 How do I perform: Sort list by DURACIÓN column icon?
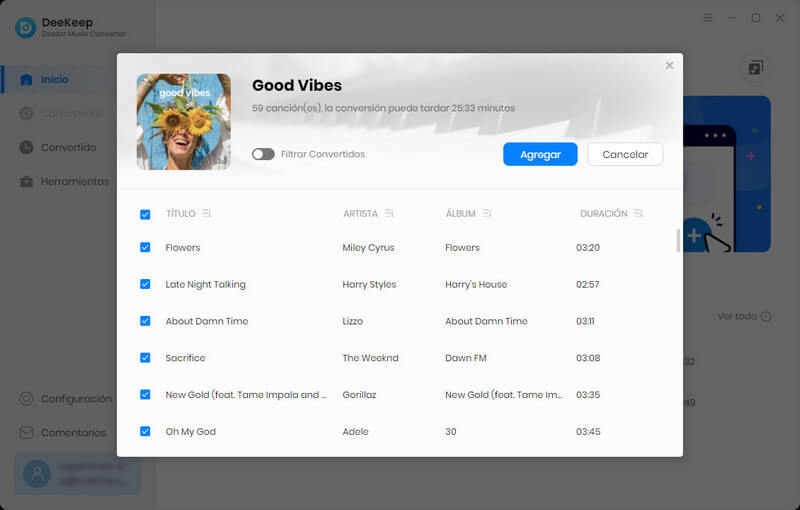click(x=638, y=213)
